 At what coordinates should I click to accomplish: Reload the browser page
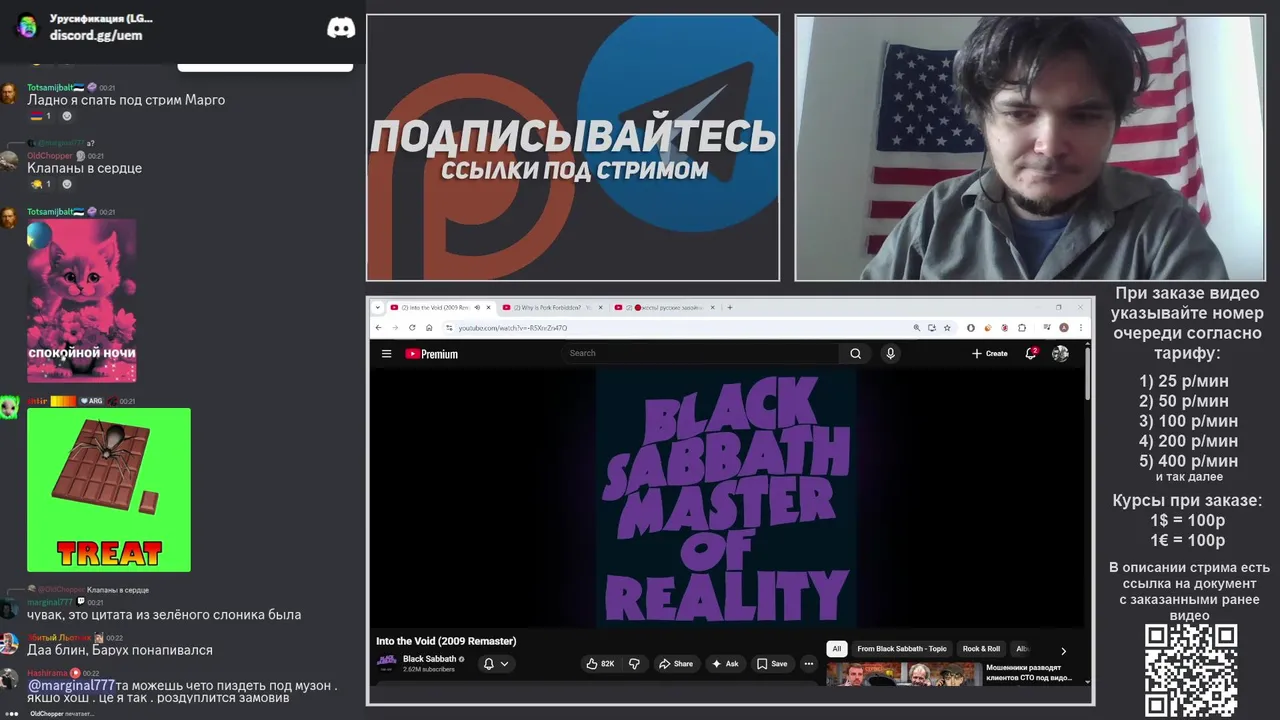(411, 328)
